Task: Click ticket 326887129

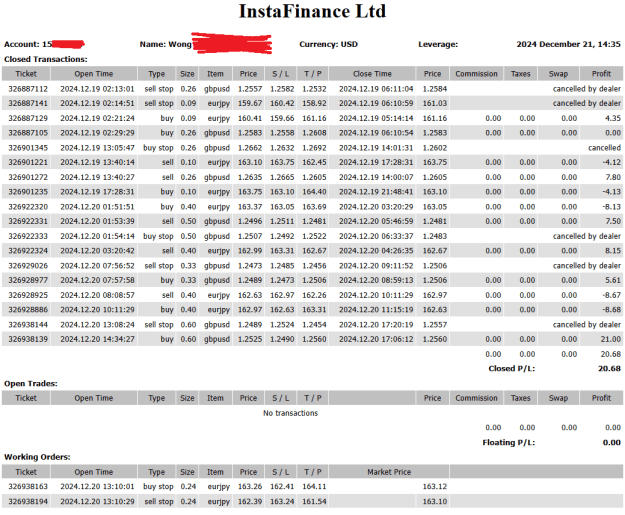Action: (x=28, y=118)
